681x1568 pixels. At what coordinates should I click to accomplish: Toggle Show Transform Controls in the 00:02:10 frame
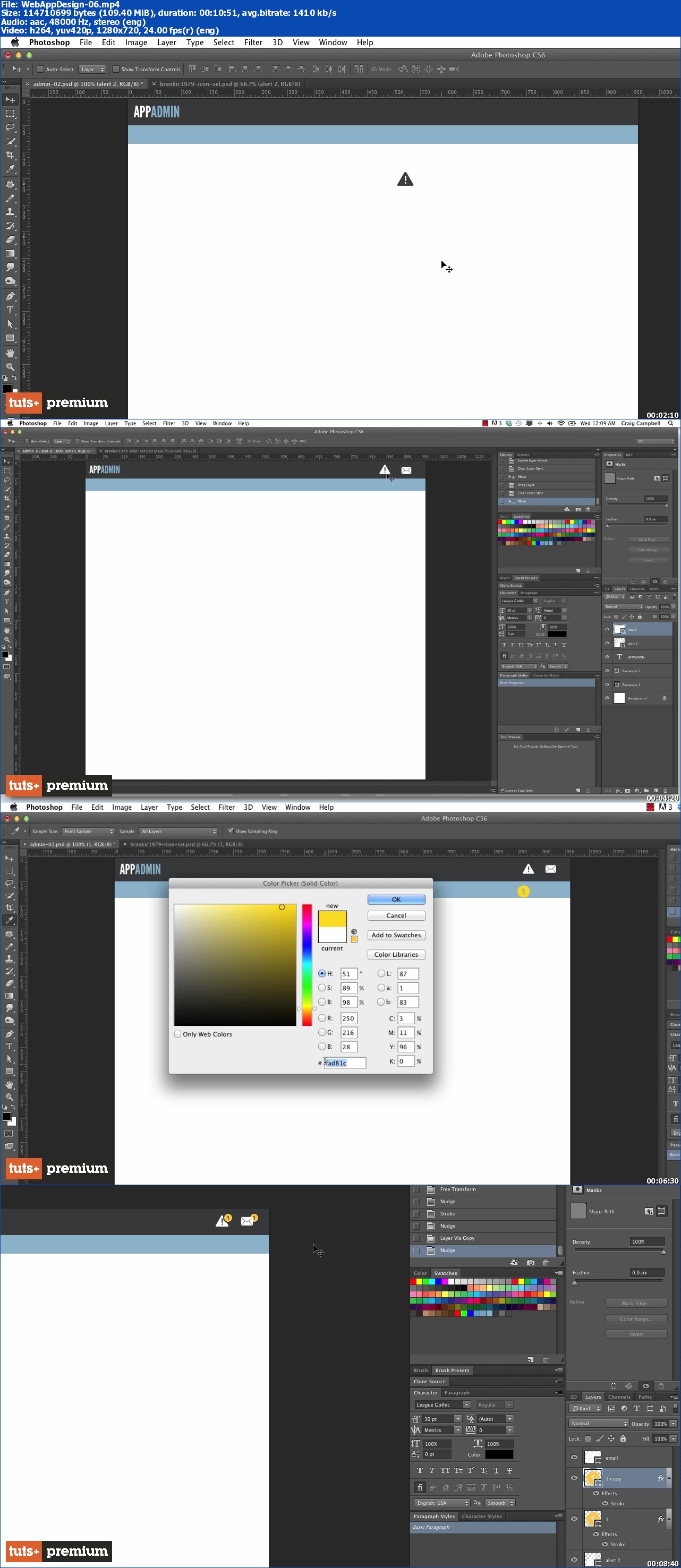(x=116, y=69)
